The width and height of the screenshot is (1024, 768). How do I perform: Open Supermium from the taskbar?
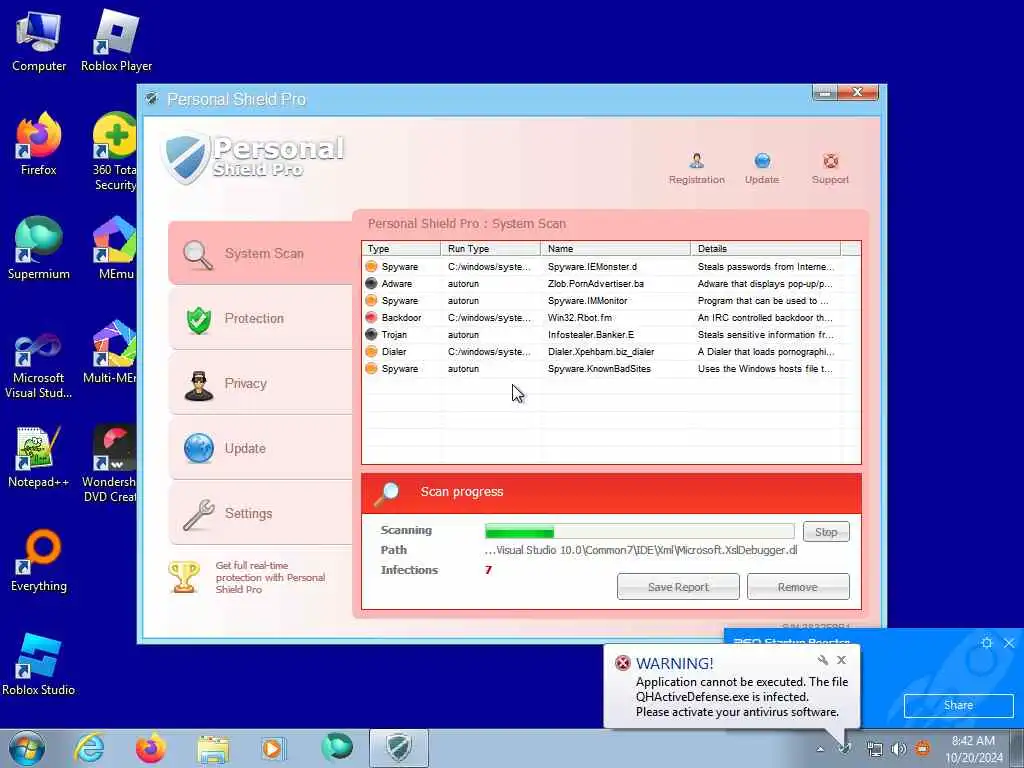[x=336, y=748]
